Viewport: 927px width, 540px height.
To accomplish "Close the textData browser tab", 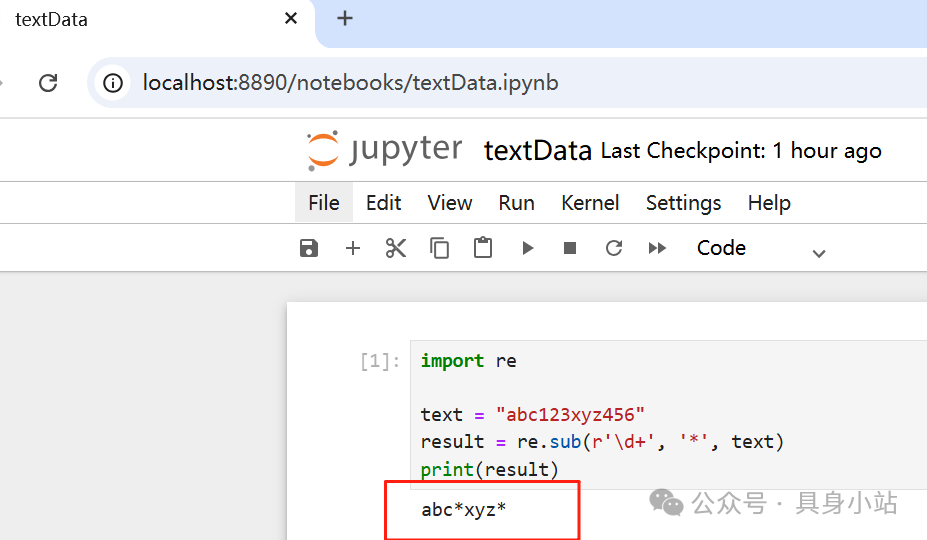I will click(x=290, y=18).
